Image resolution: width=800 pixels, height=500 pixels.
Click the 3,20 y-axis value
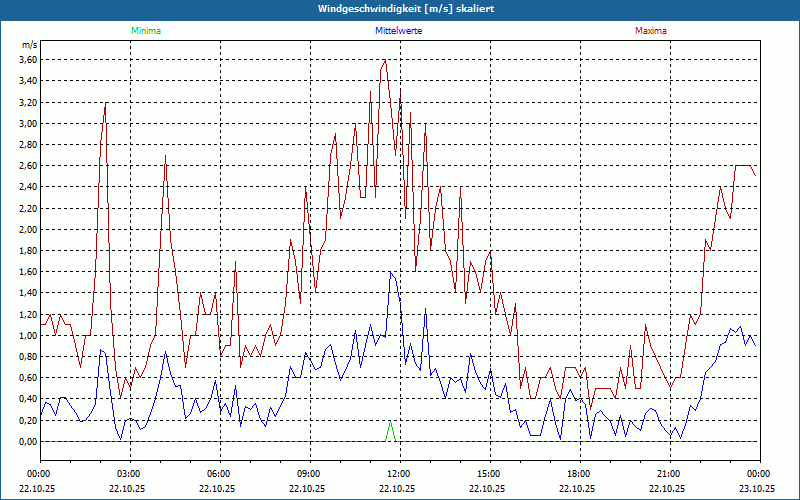coord(28,102)
